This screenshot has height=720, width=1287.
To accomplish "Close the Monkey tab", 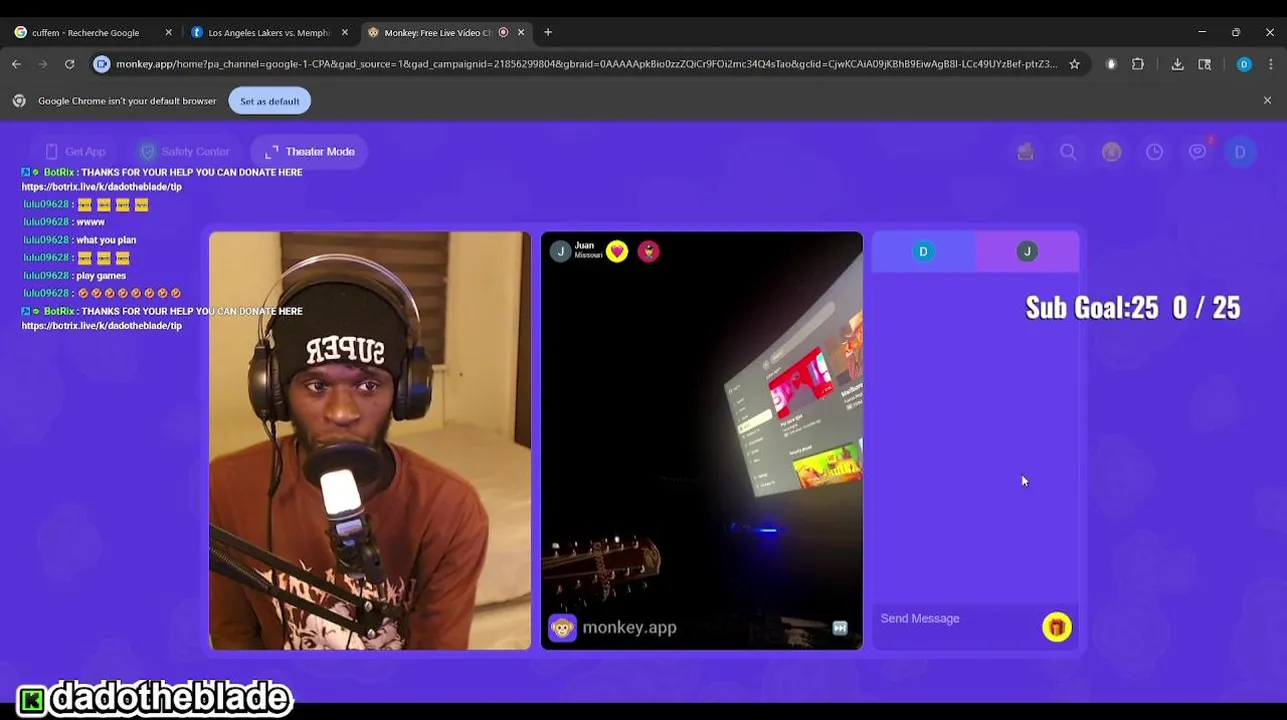I will (521, 33).
